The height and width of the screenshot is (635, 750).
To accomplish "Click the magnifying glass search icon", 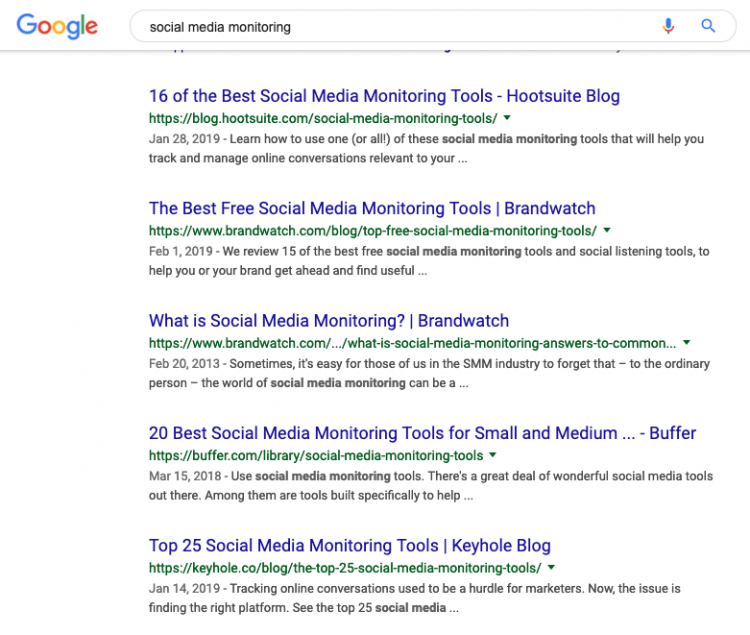I will pyautogui.click(x=708, y=26).
